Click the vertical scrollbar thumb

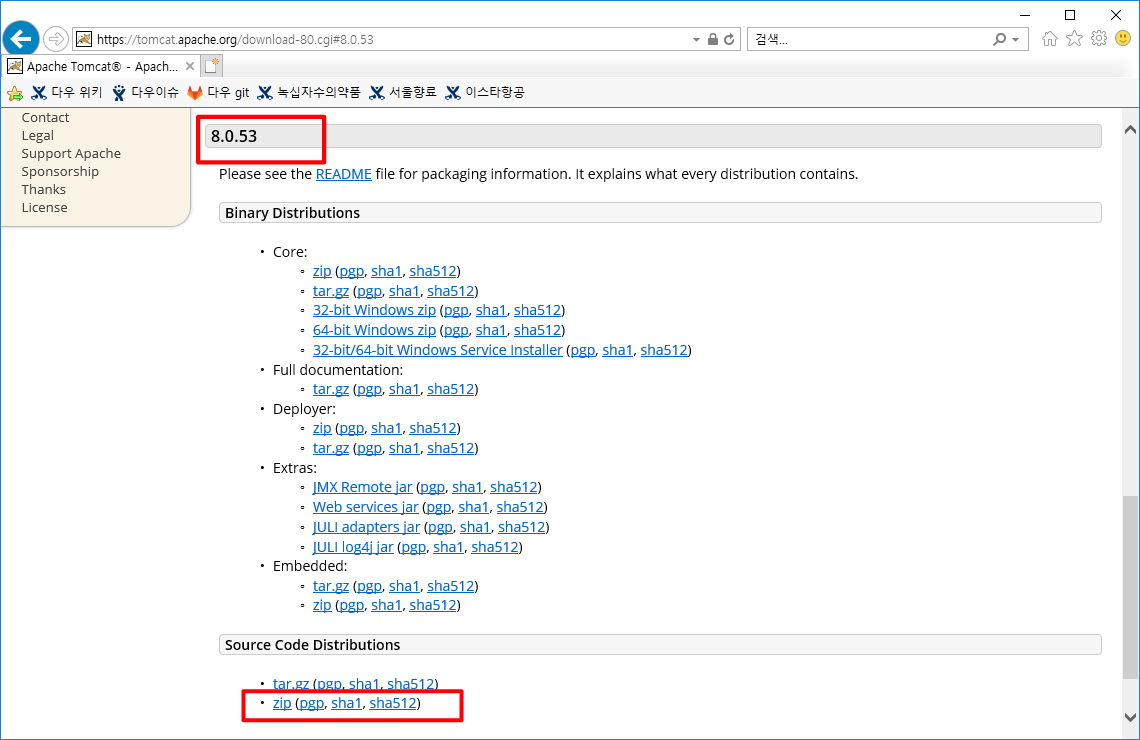click(x=1130, y=587)
